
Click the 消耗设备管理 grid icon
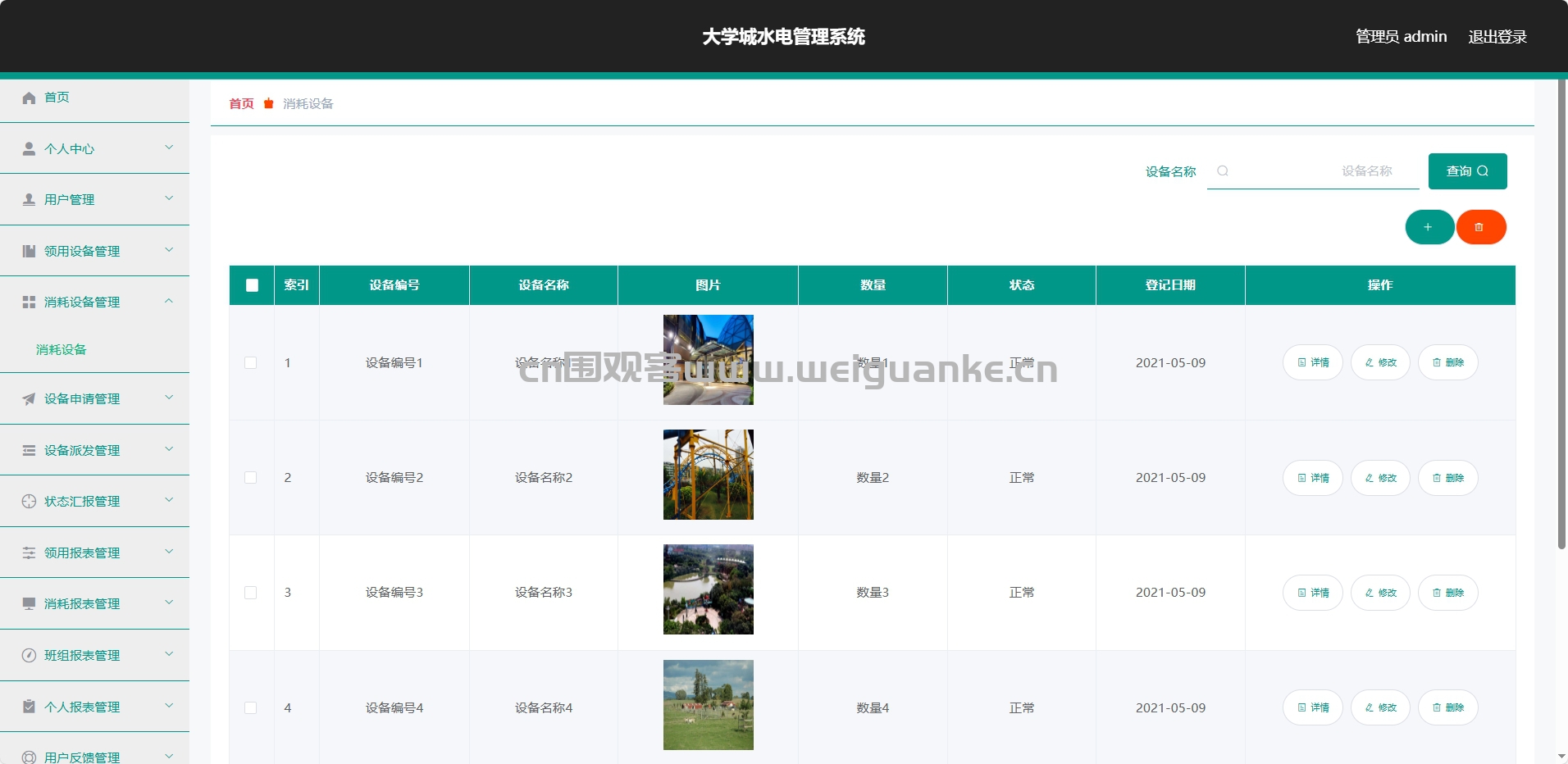coord(29,302)
